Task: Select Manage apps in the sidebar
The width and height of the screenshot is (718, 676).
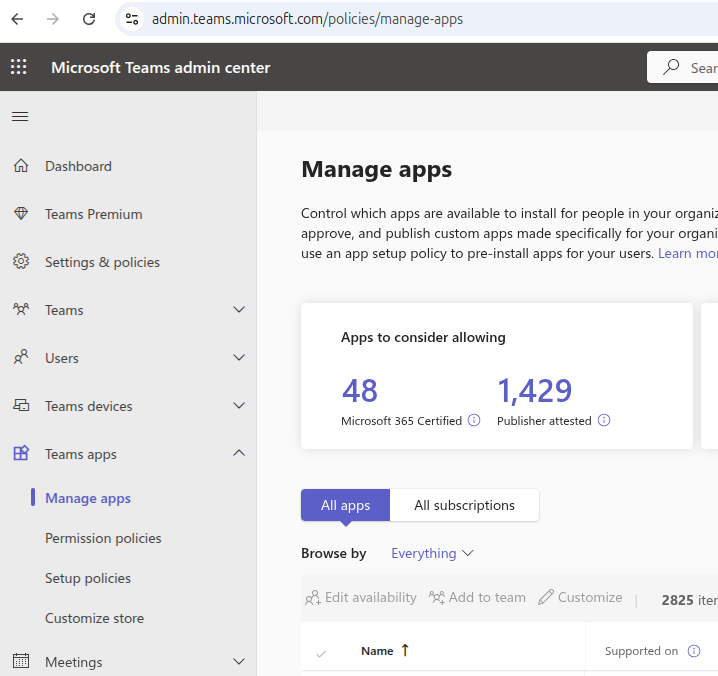Action: (x=88, y=498)
